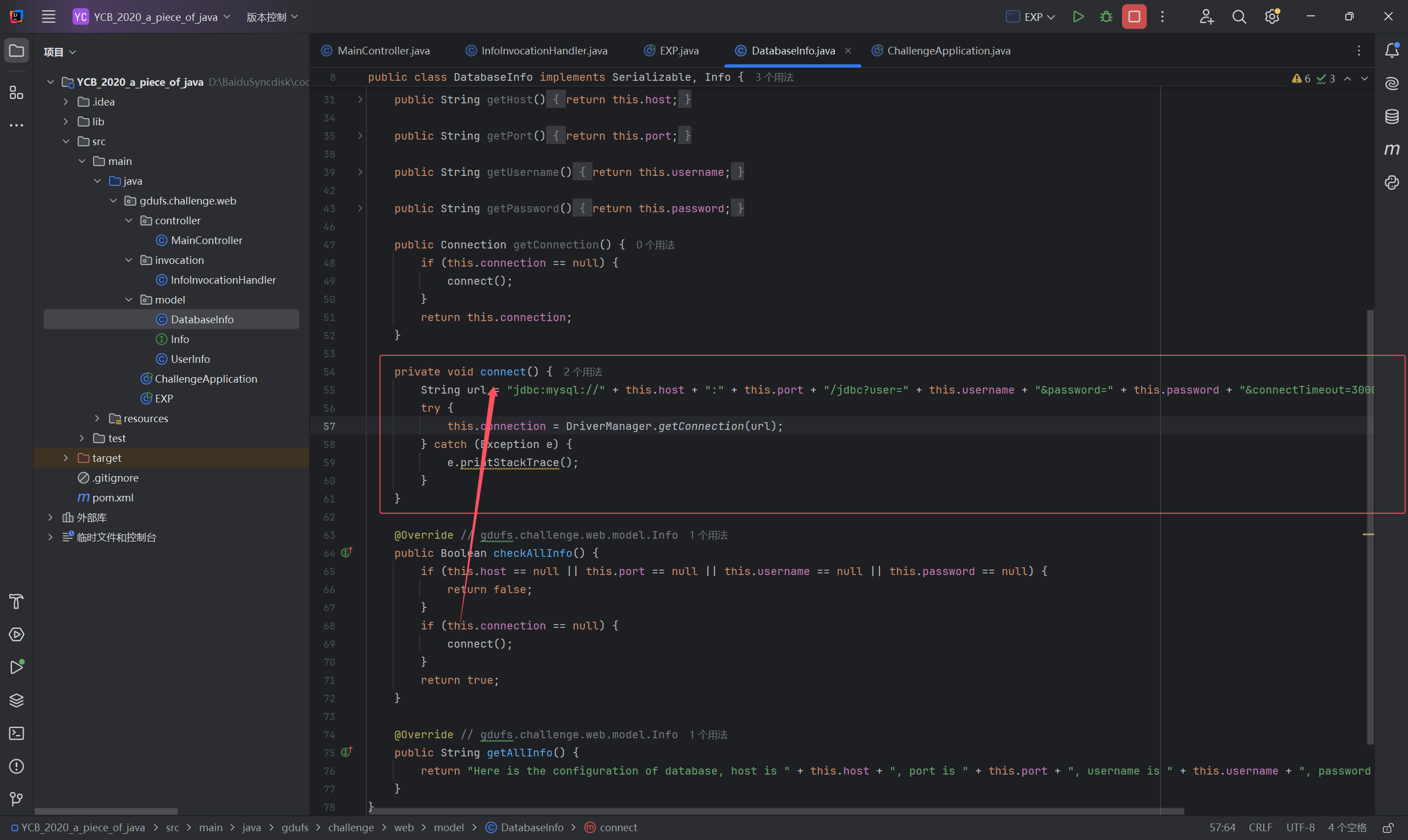Viewport: 1408px width, 840px height.
Task: Click editor vertical scrollbar thumb
Action: point(1370,527)
